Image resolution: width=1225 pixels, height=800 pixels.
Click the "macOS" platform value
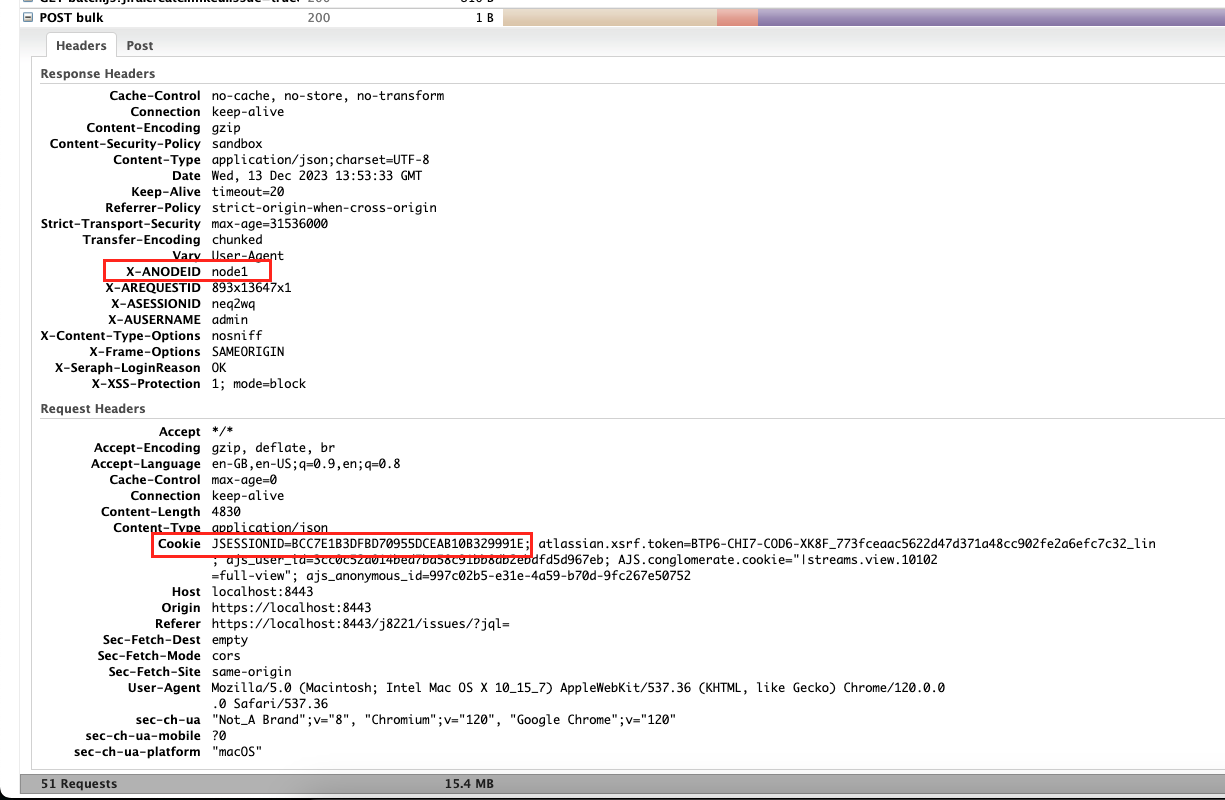click(237, 752)
